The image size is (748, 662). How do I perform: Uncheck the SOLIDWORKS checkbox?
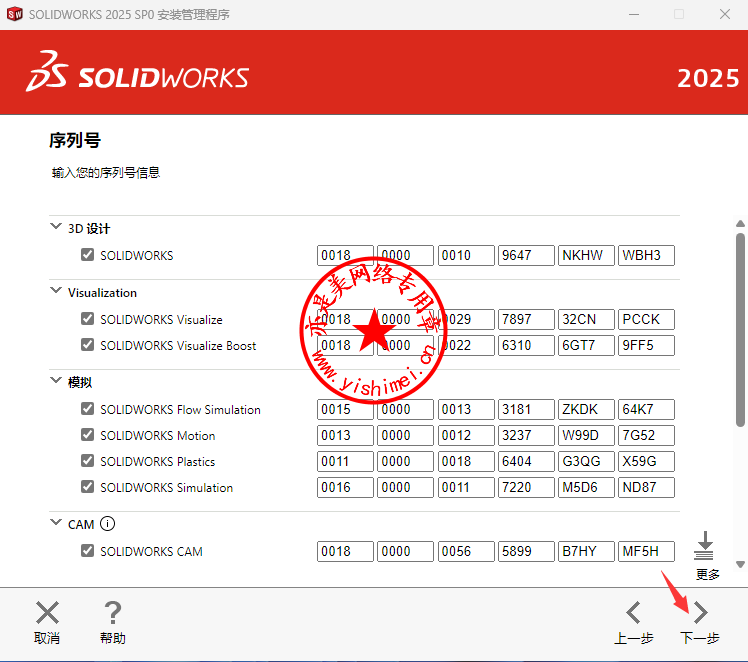pyautogui.click(x=87, y=255)
